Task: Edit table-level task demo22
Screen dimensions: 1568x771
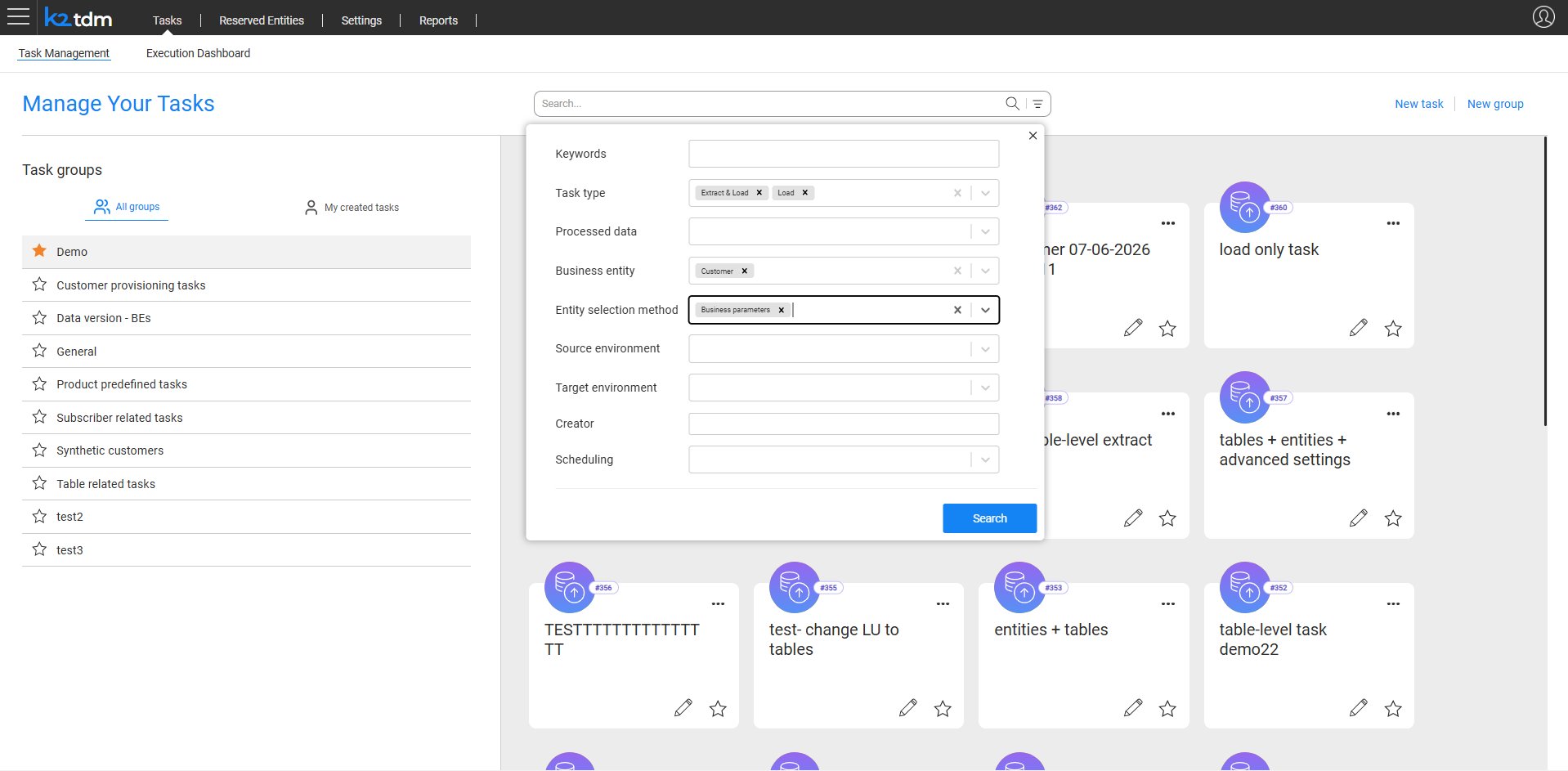Action: pyautogui.click(x=1358, y=708)
